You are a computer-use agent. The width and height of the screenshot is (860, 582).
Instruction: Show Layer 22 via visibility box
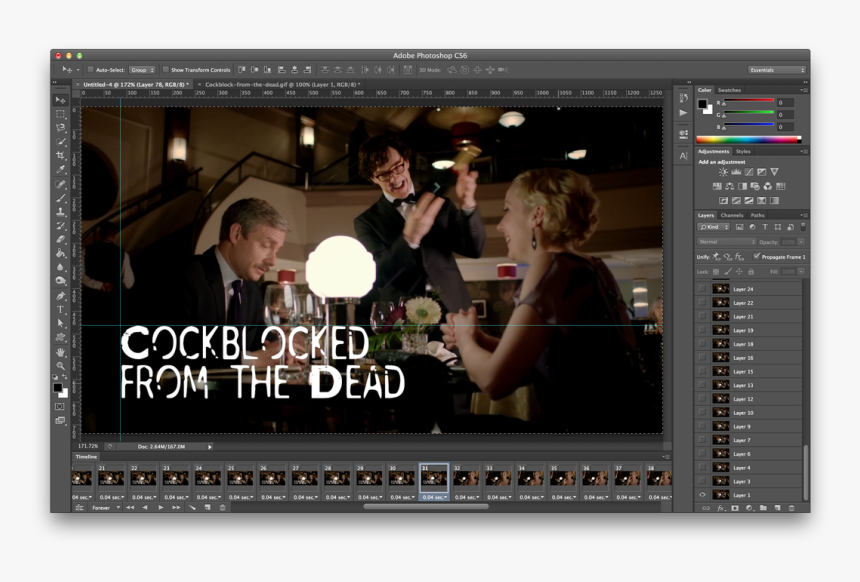tap(703, 302)
